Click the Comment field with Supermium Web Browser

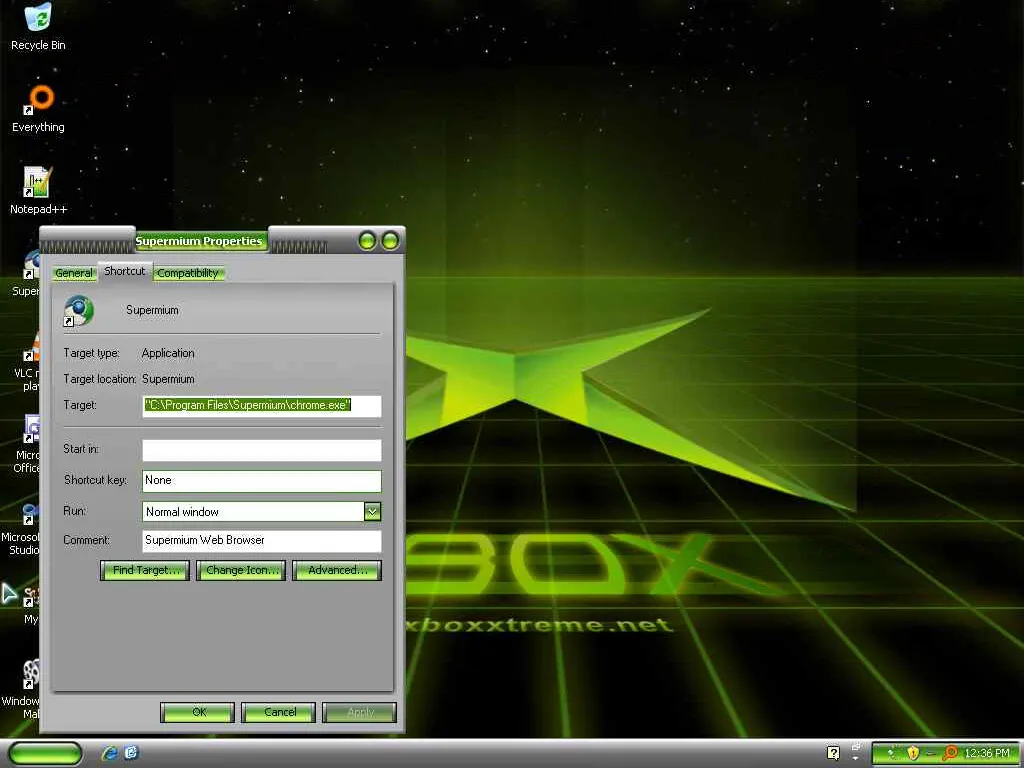tap(262, 541)
